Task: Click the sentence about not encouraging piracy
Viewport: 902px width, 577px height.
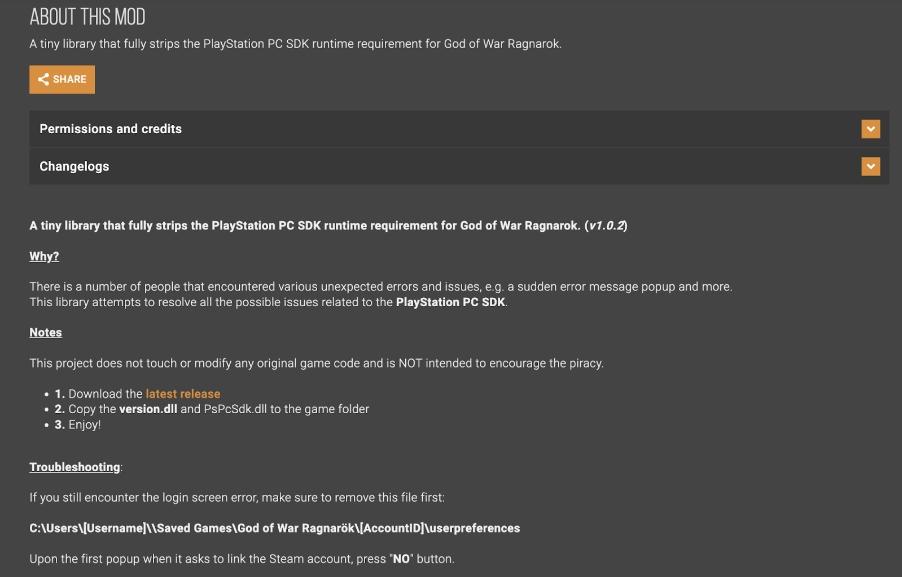Action: coord(316,364)
